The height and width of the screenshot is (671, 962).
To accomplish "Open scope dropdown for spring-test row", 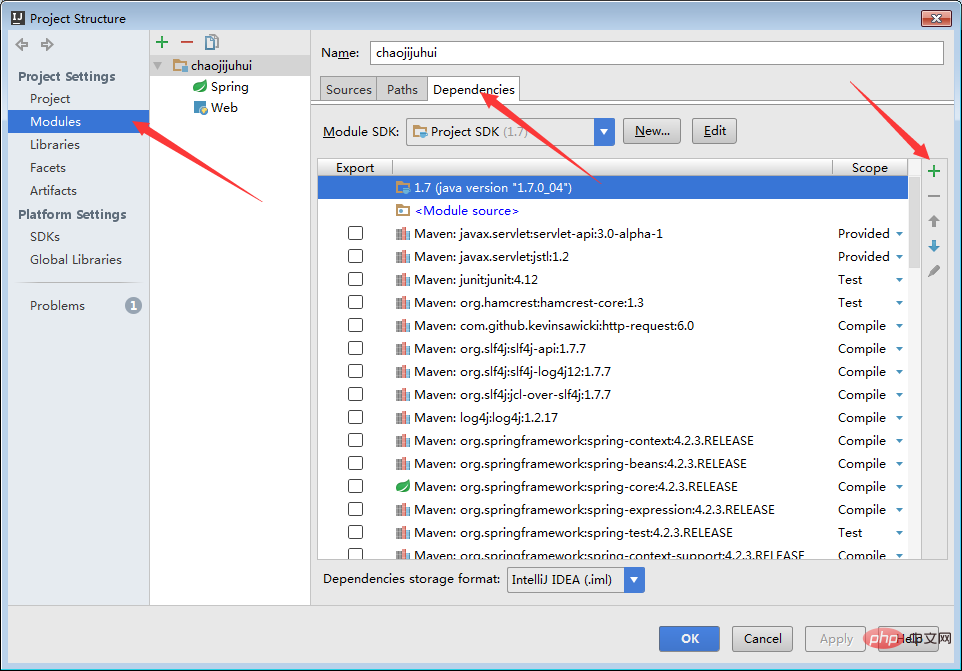I will (899, 533).
